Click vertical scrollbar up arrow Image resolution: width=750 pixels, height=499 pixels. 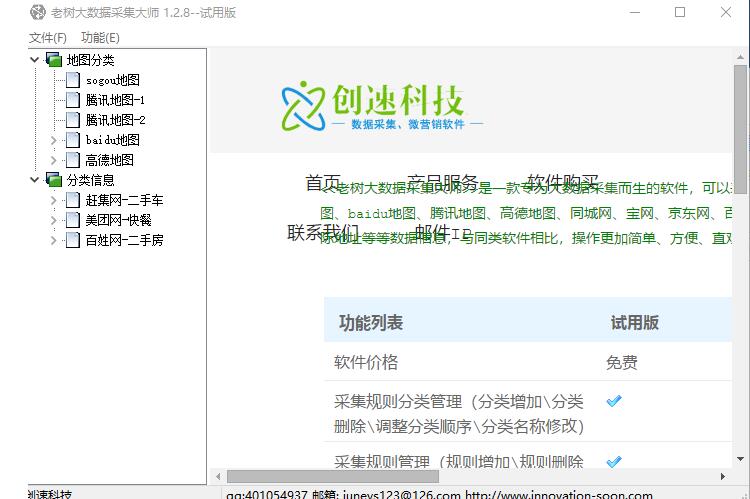740,57
